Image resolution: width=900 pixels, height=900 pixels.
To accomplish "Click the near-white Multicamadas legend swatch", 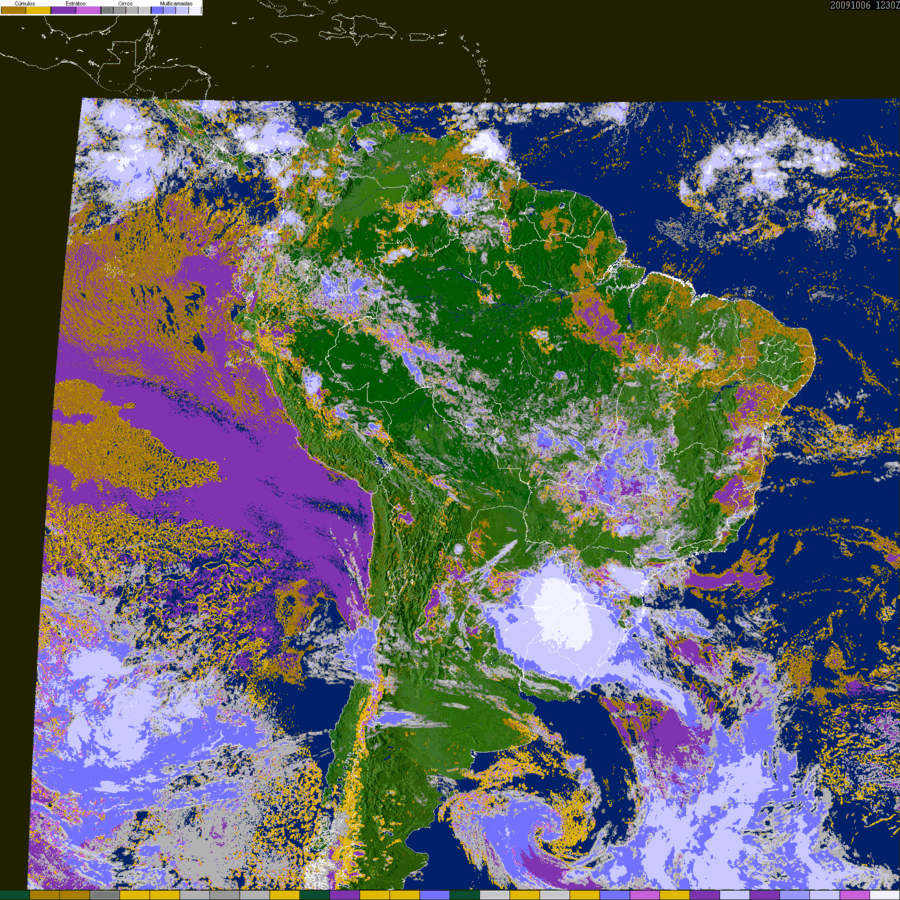I will point(195,10).
